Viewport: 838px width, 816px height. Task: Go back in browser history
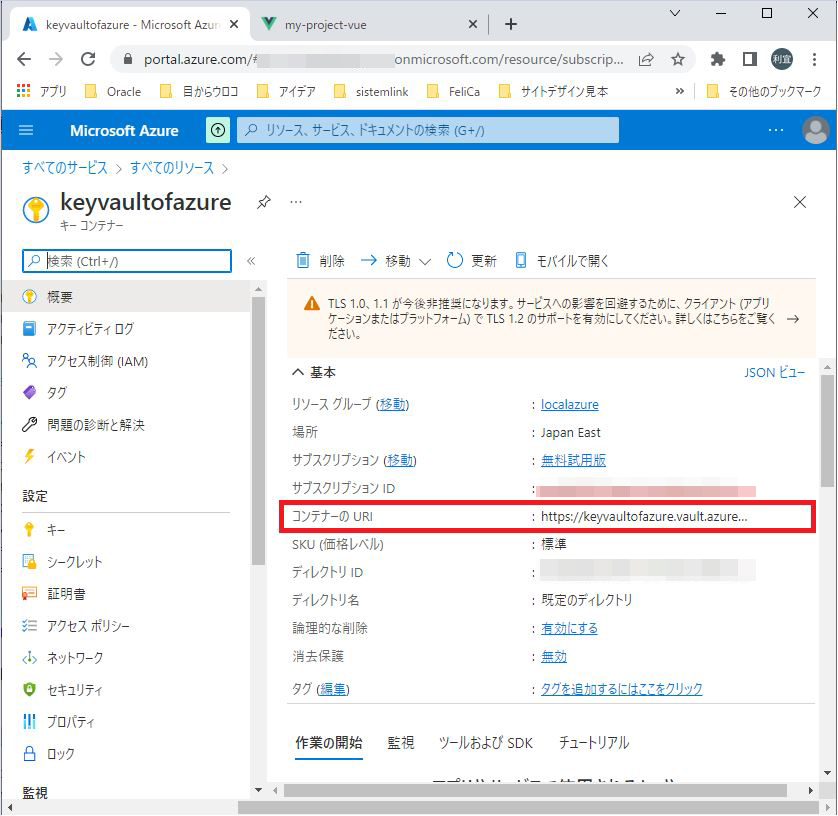(24, 59)
